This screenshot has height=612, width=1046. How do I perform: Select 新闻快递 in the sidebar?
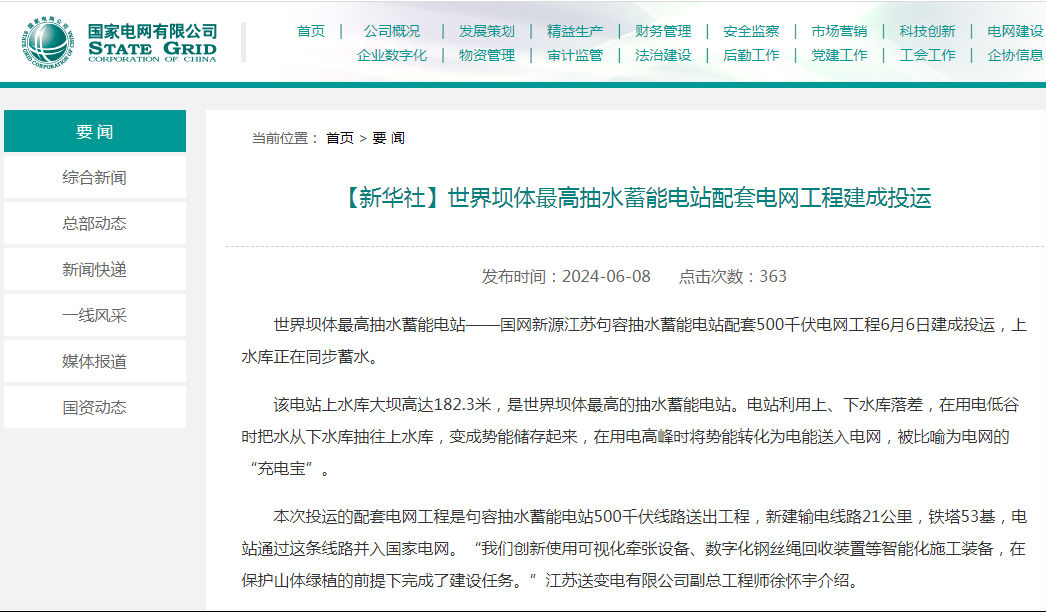[x=95, y=270]
